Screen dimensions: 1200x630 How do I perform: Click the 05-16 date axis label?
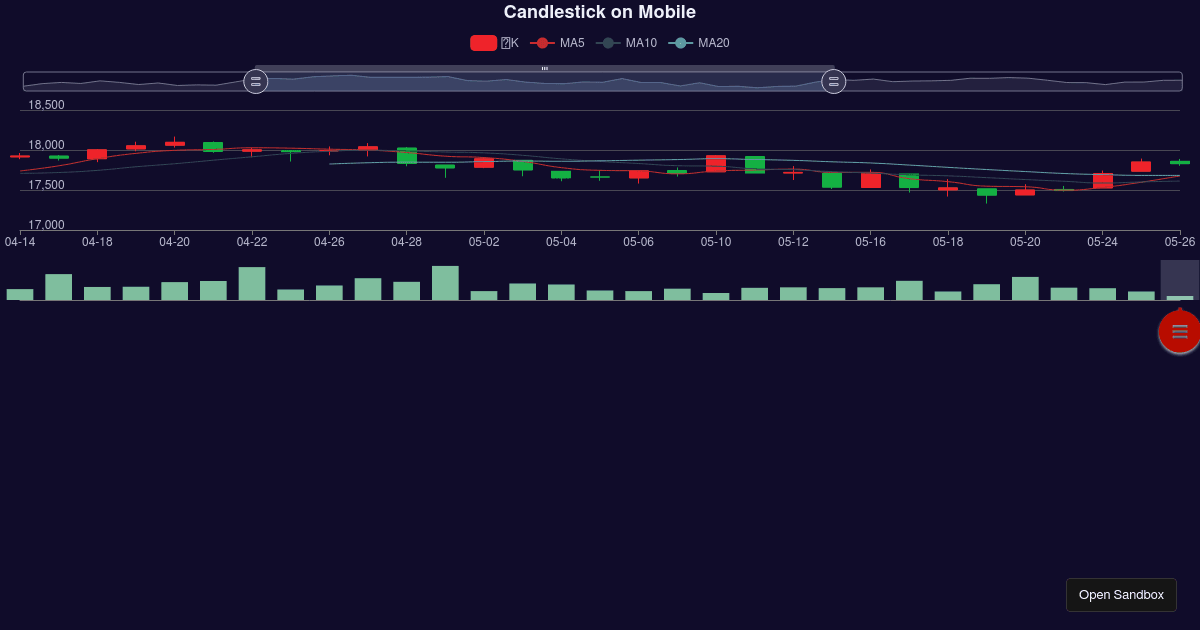click(871, 242)
